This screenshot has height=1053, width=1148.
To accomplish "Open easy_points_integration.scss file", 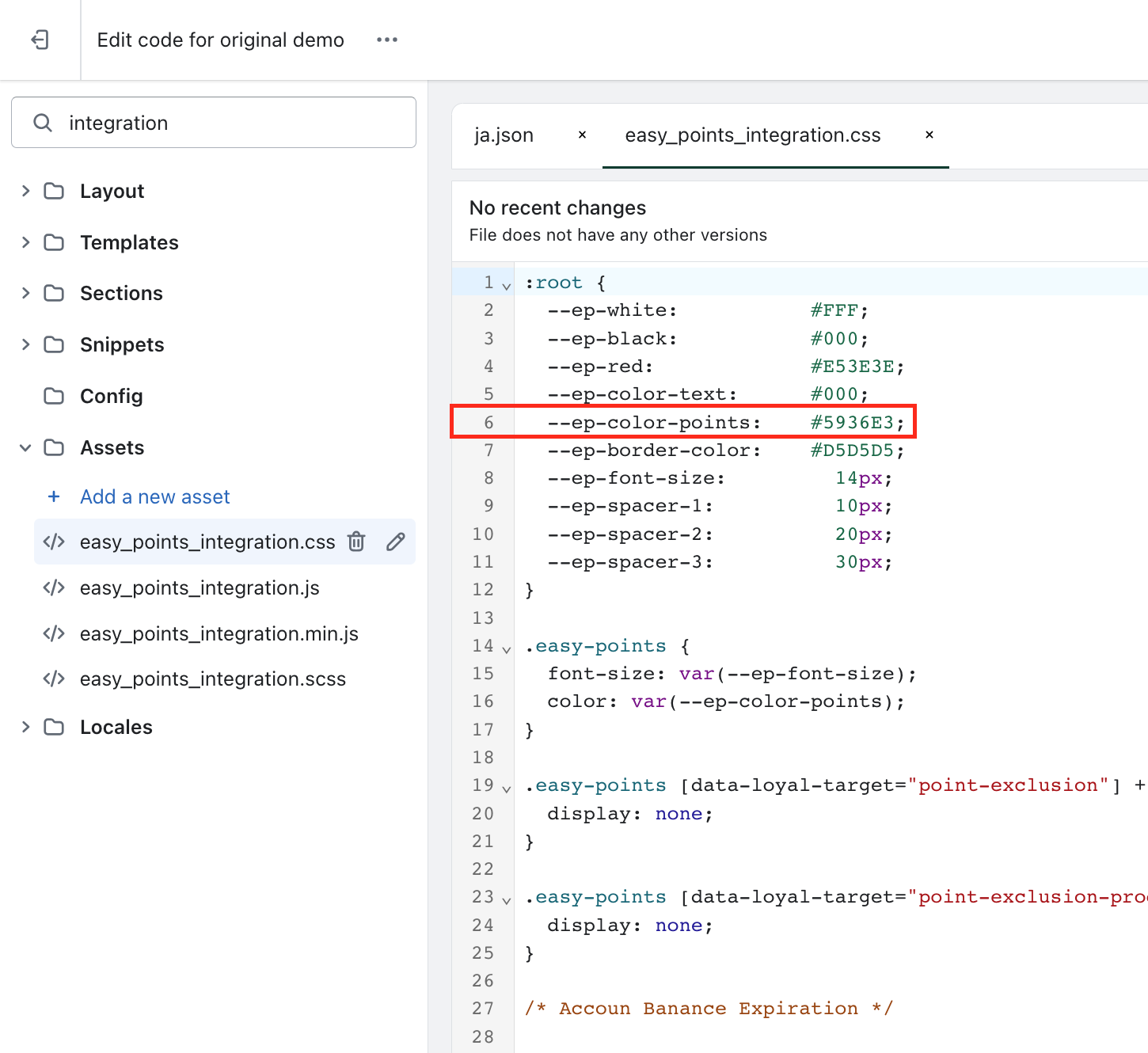I will click(x=212, y=679).
